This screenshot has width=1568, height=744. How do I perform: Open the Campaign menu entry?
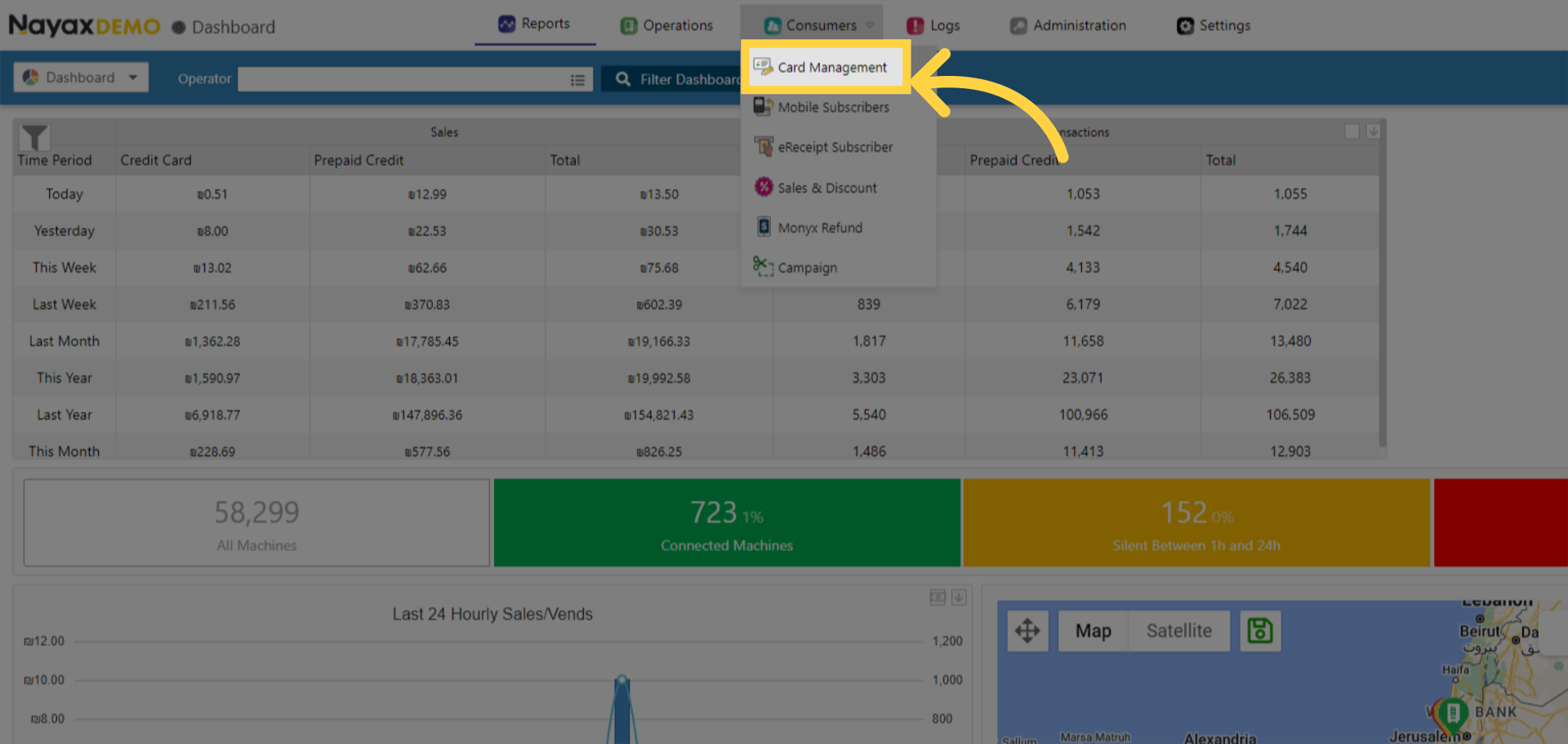tap(807, 268)
